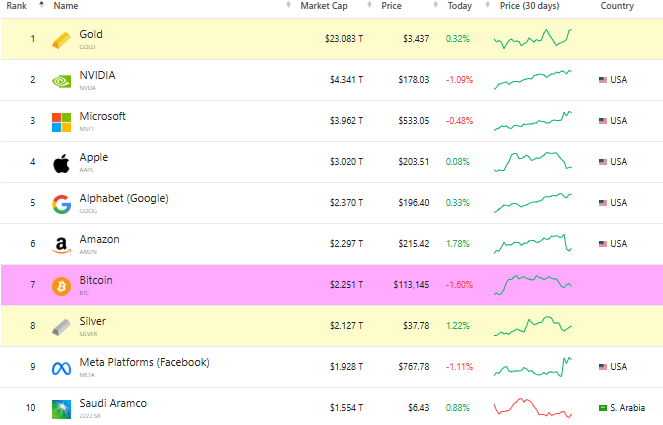Screen dimensions: 663x425
Task: Click the Gold bar icon
Action: [62, 39]
